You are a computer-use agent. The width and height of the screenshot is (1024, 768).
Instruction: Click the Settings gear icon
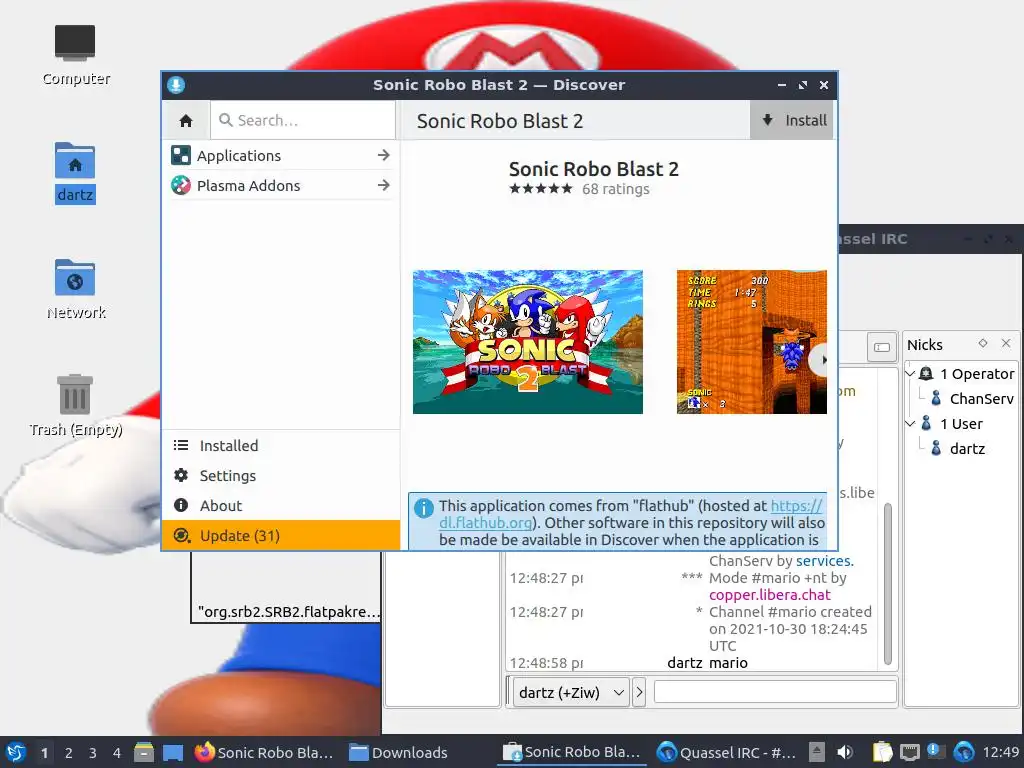[x=181, y=475]
